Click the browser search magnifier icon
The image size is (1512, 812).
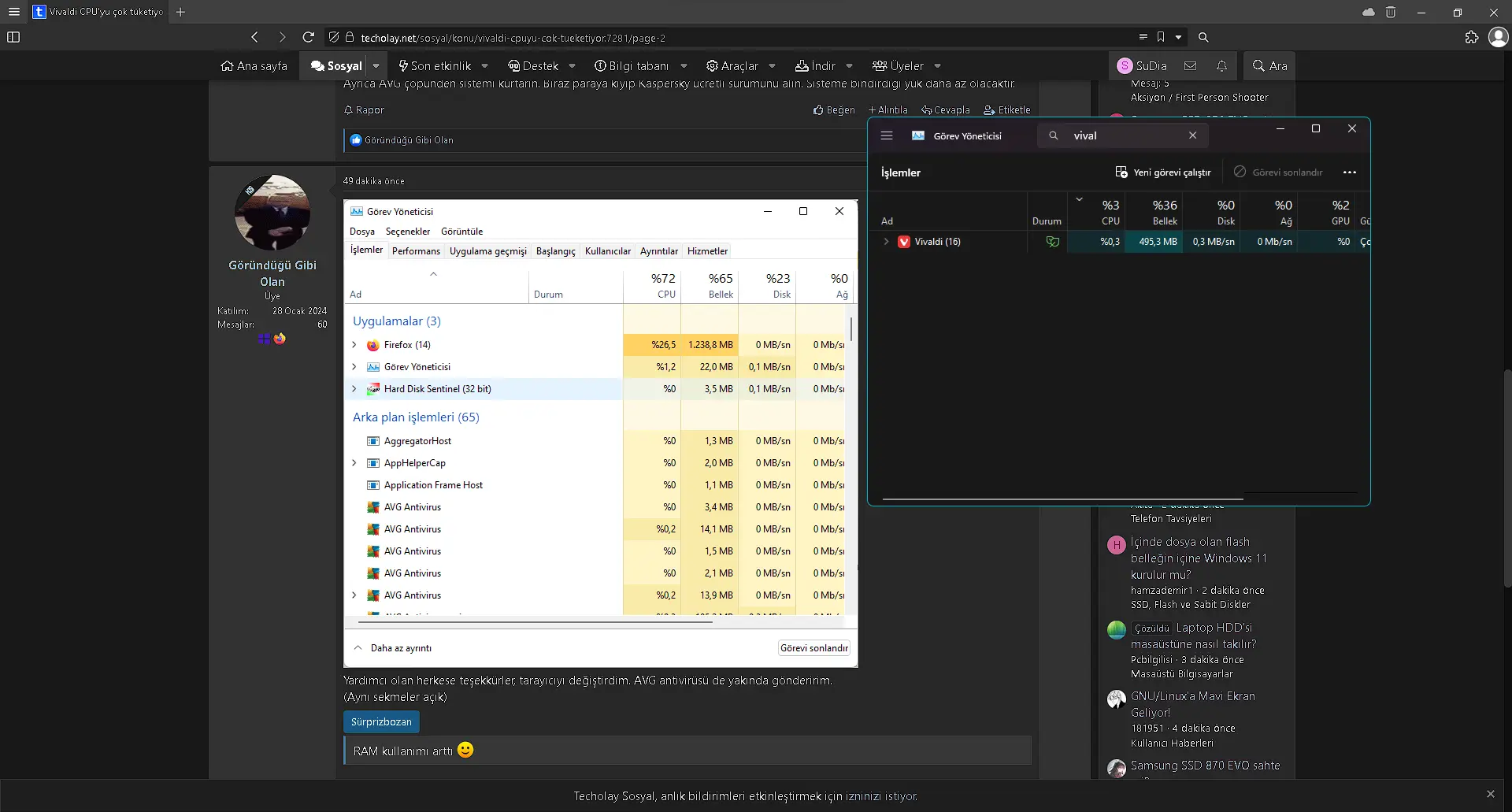click(1203, 37)
